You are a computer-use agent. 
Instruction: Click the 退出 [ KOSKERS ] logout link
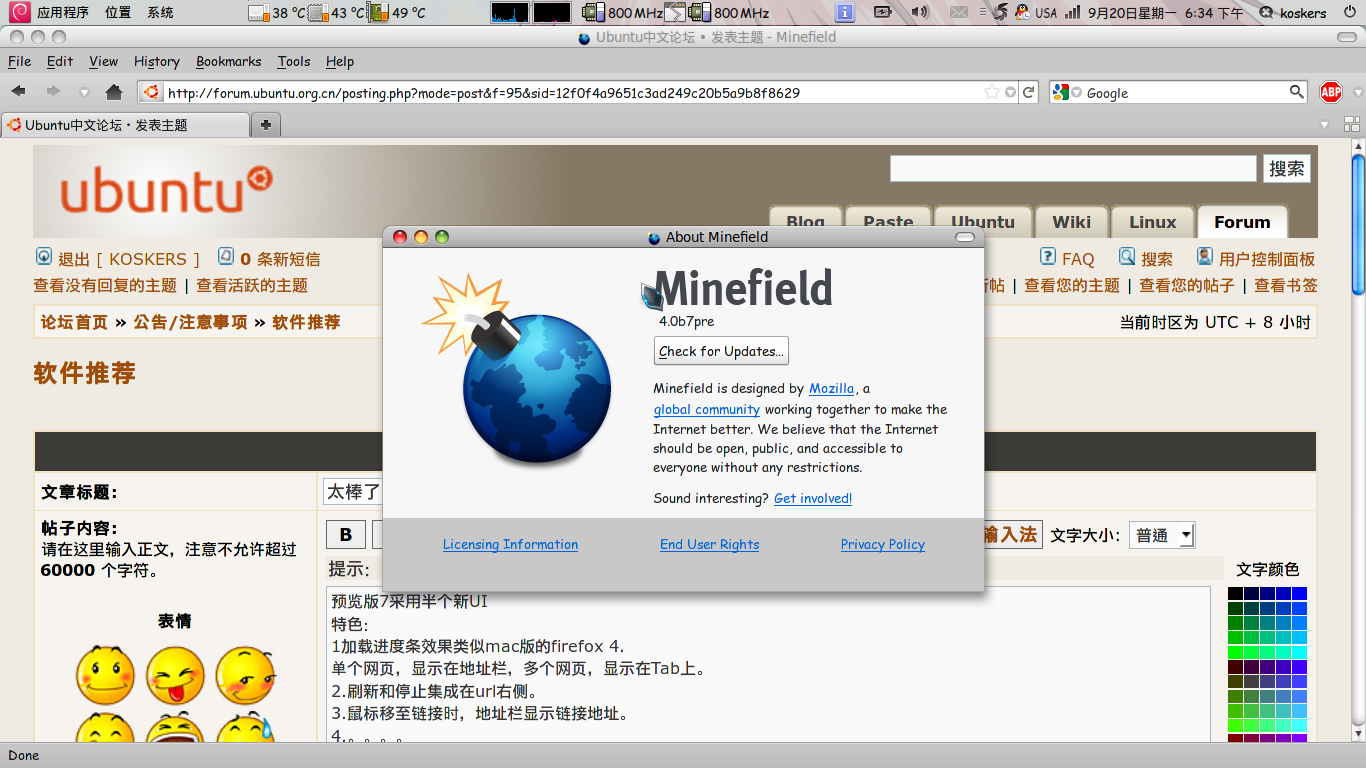tap(128, 259)
